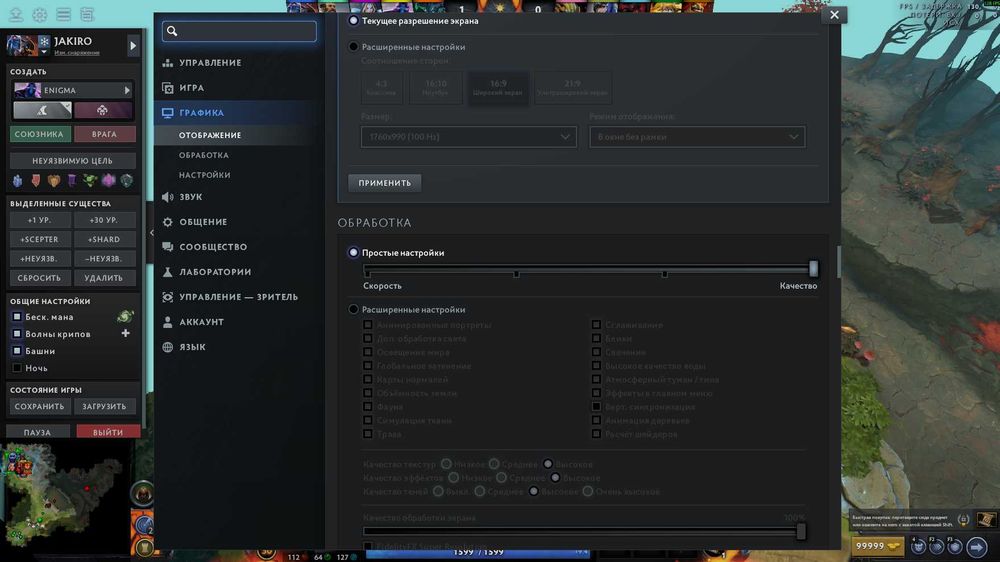This screenshot has height=562, width=1000.
Task: Toggle the Башни checkbox
Action: 17,351
